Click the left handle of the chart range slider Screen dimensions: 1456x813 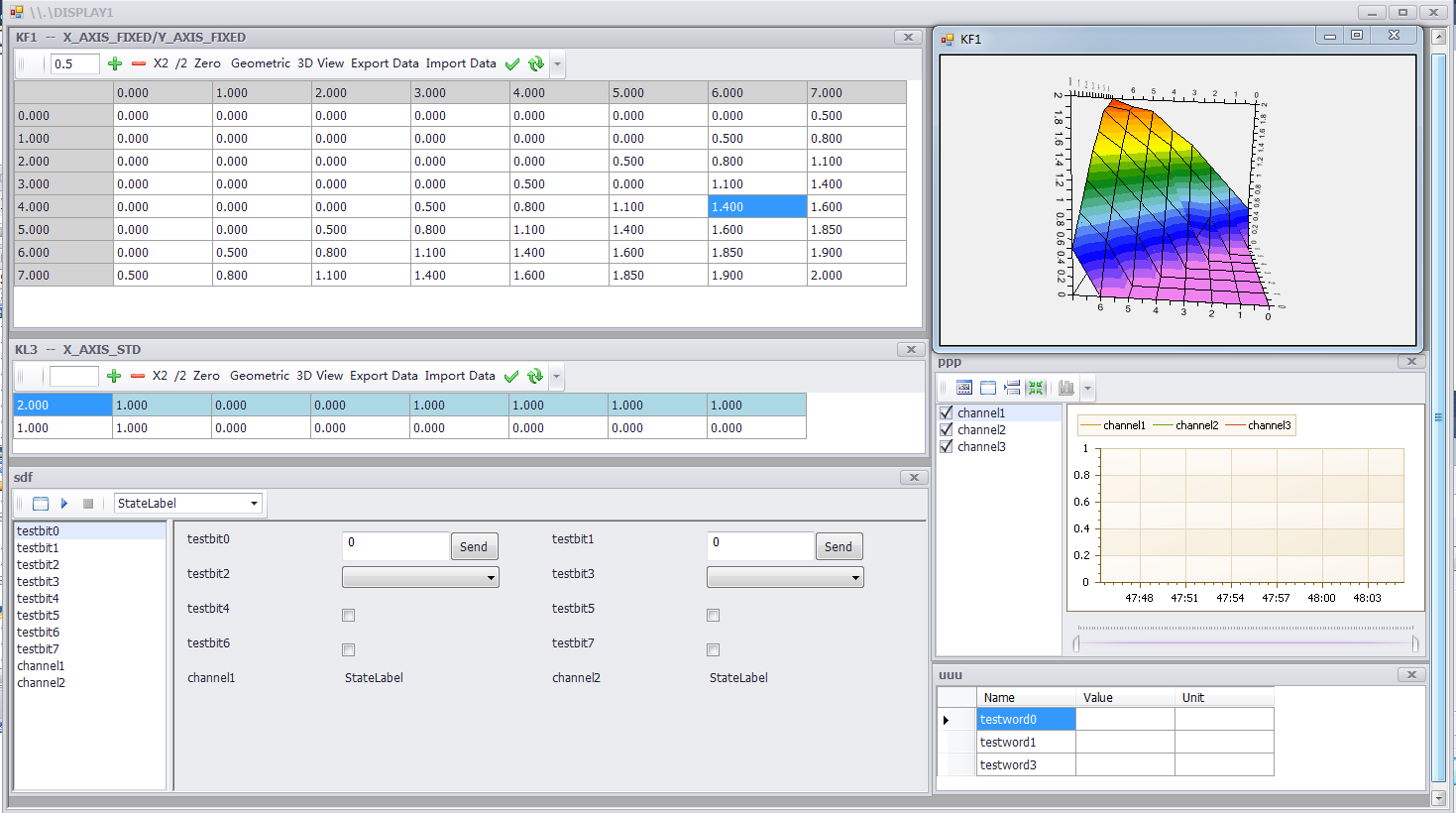tap(1076, 644)
